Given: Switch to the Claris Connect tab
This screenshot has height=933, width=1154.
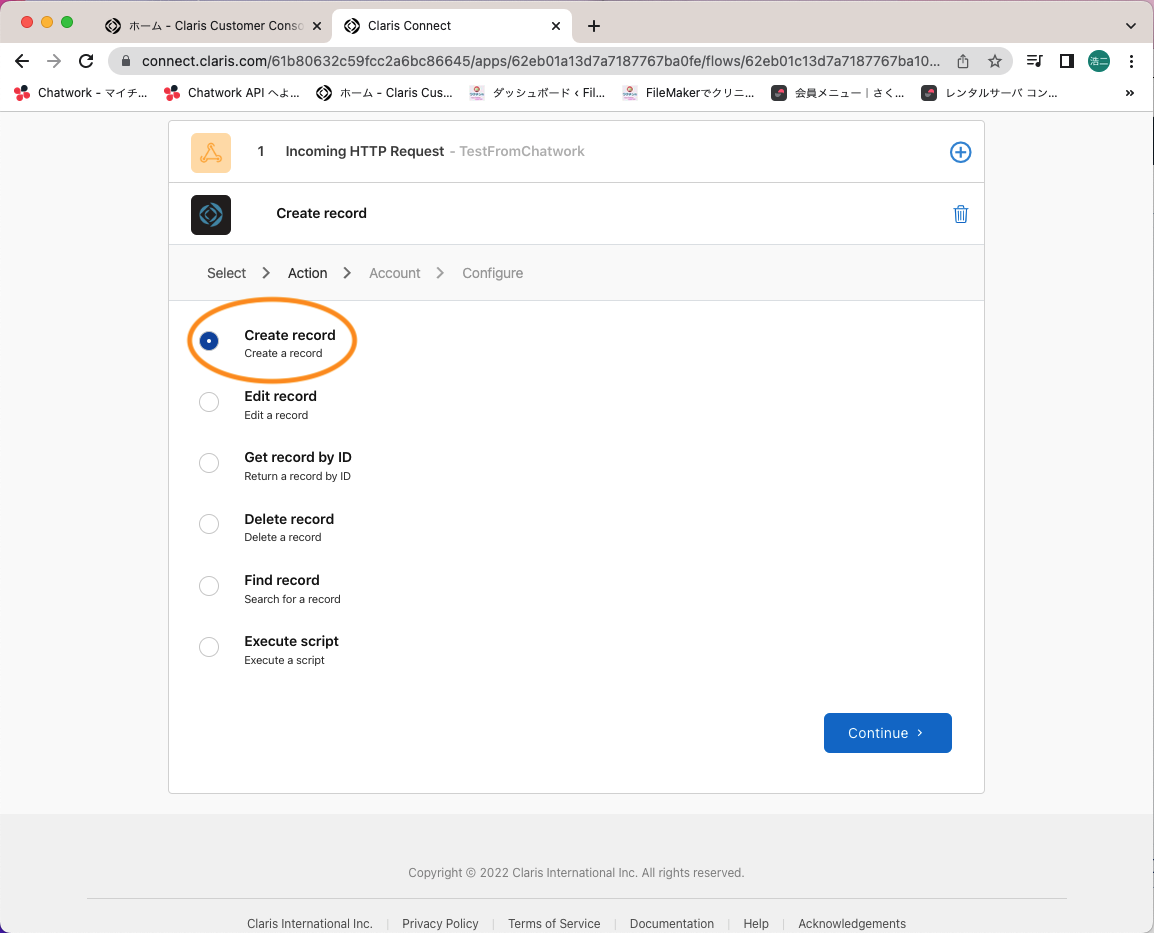Looking at the screenshot, I should (451, 26).
